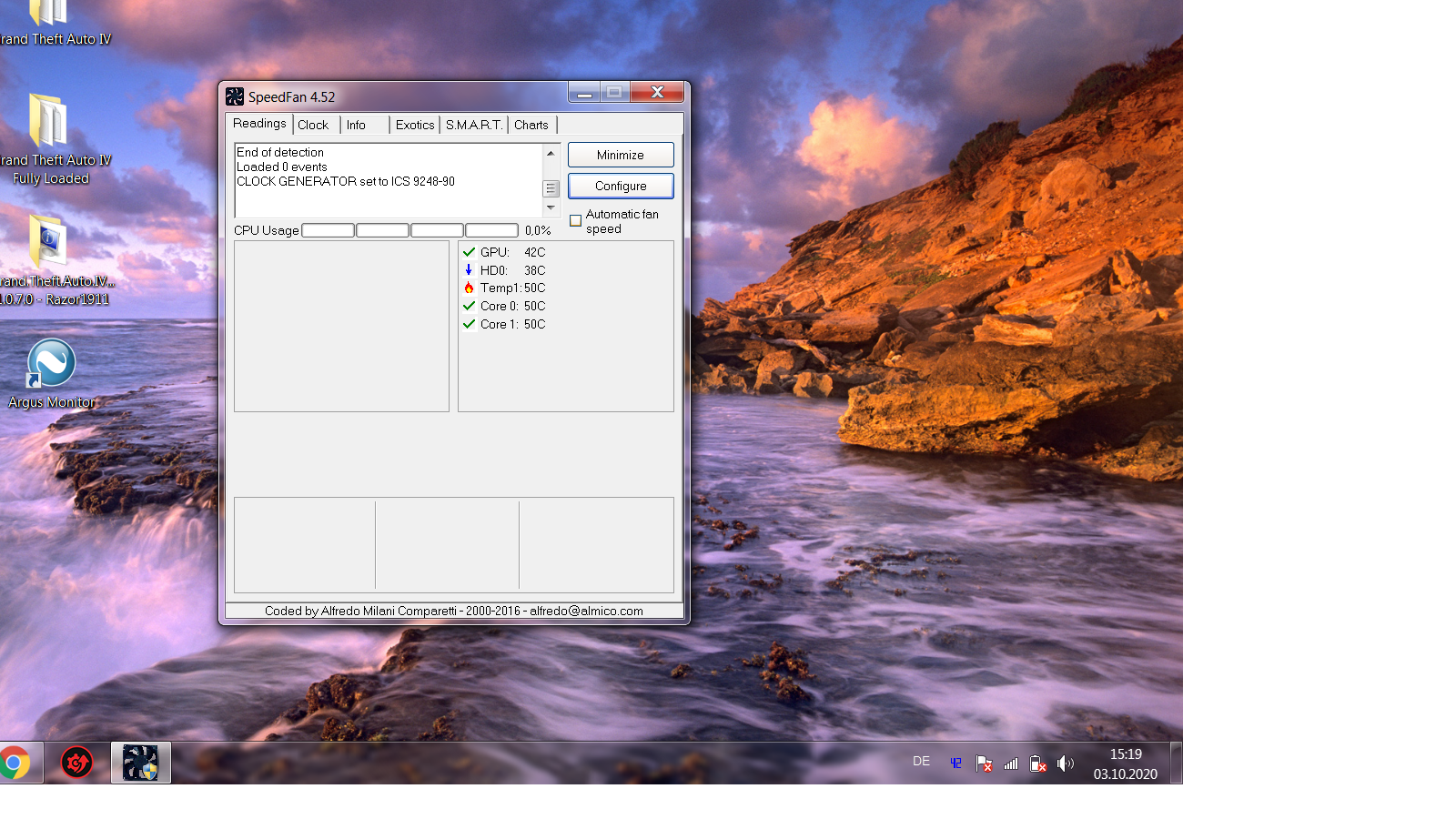Click the SpeedFan fan icon in title bar
This screenshot has height=819, width=1456.
pos(235,96)
